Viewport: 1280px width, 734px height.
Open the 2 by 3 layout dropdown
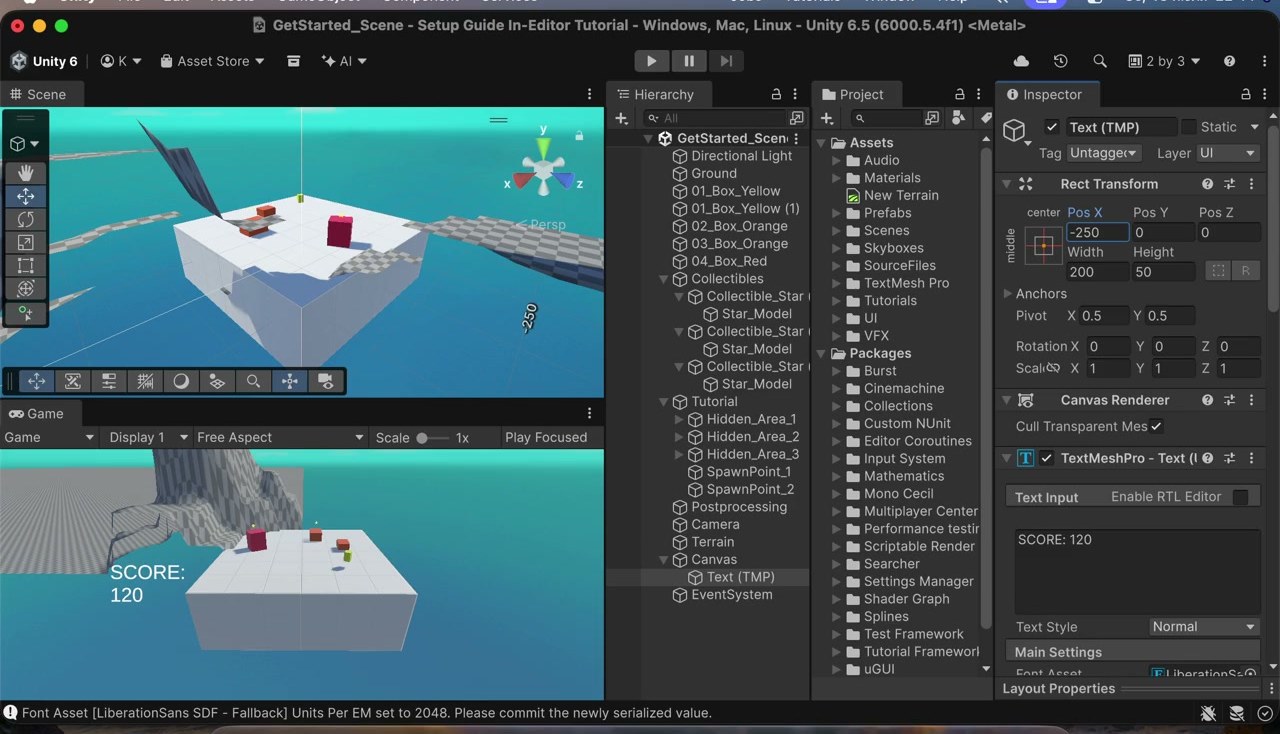tap(1164, 61)
